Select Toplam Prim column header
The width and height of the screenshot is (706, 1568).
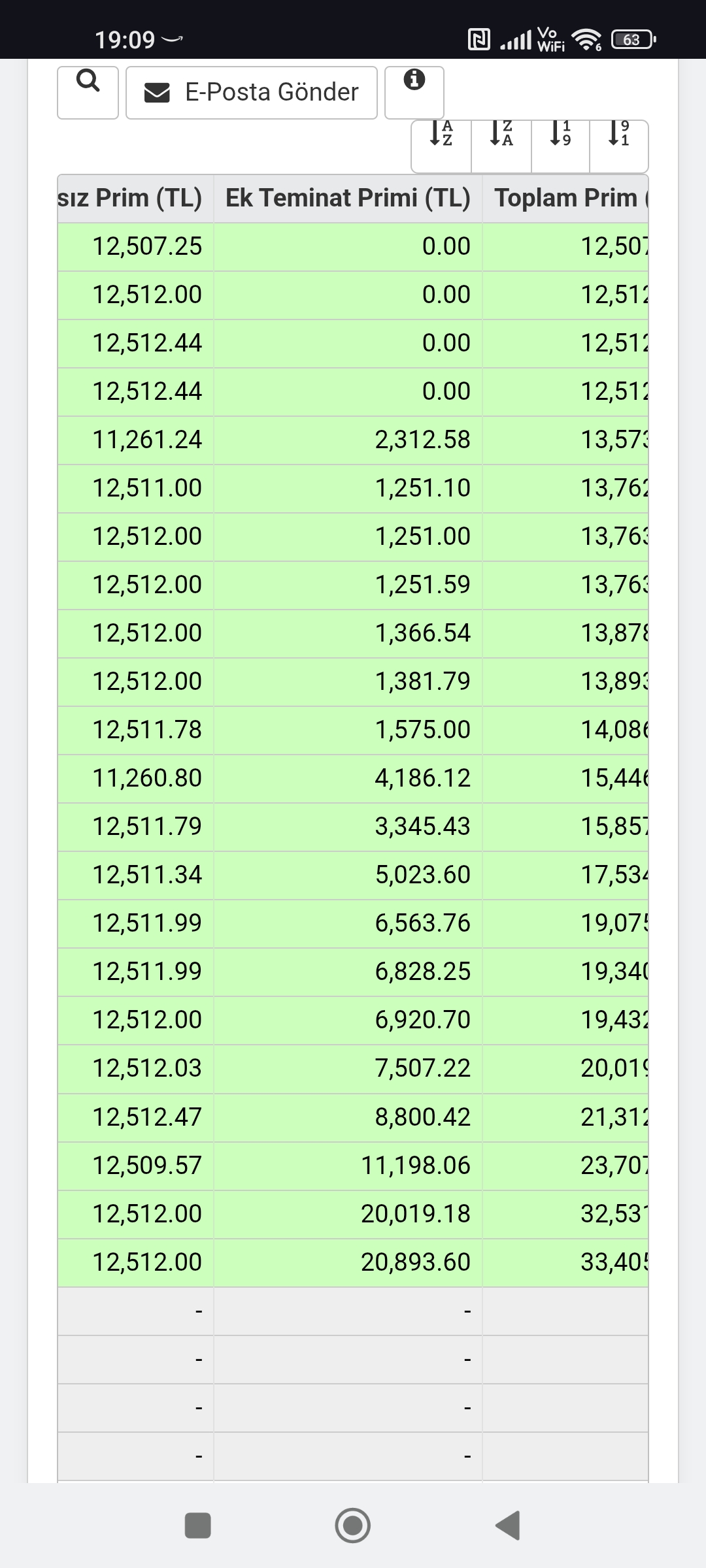coord(565,198)
